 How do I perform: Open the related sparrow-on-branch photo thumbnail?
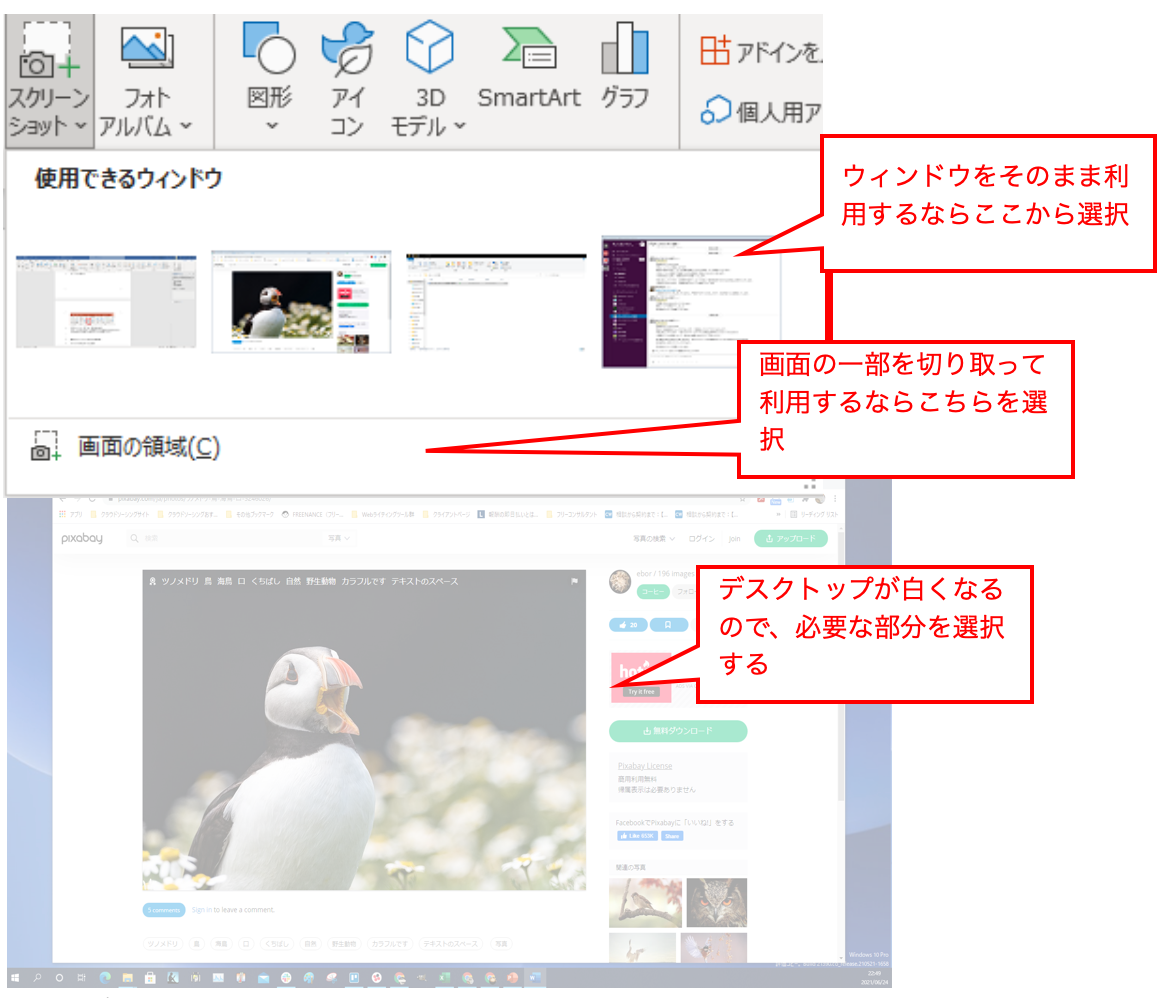pyautogui.click(x=645, y=903)
